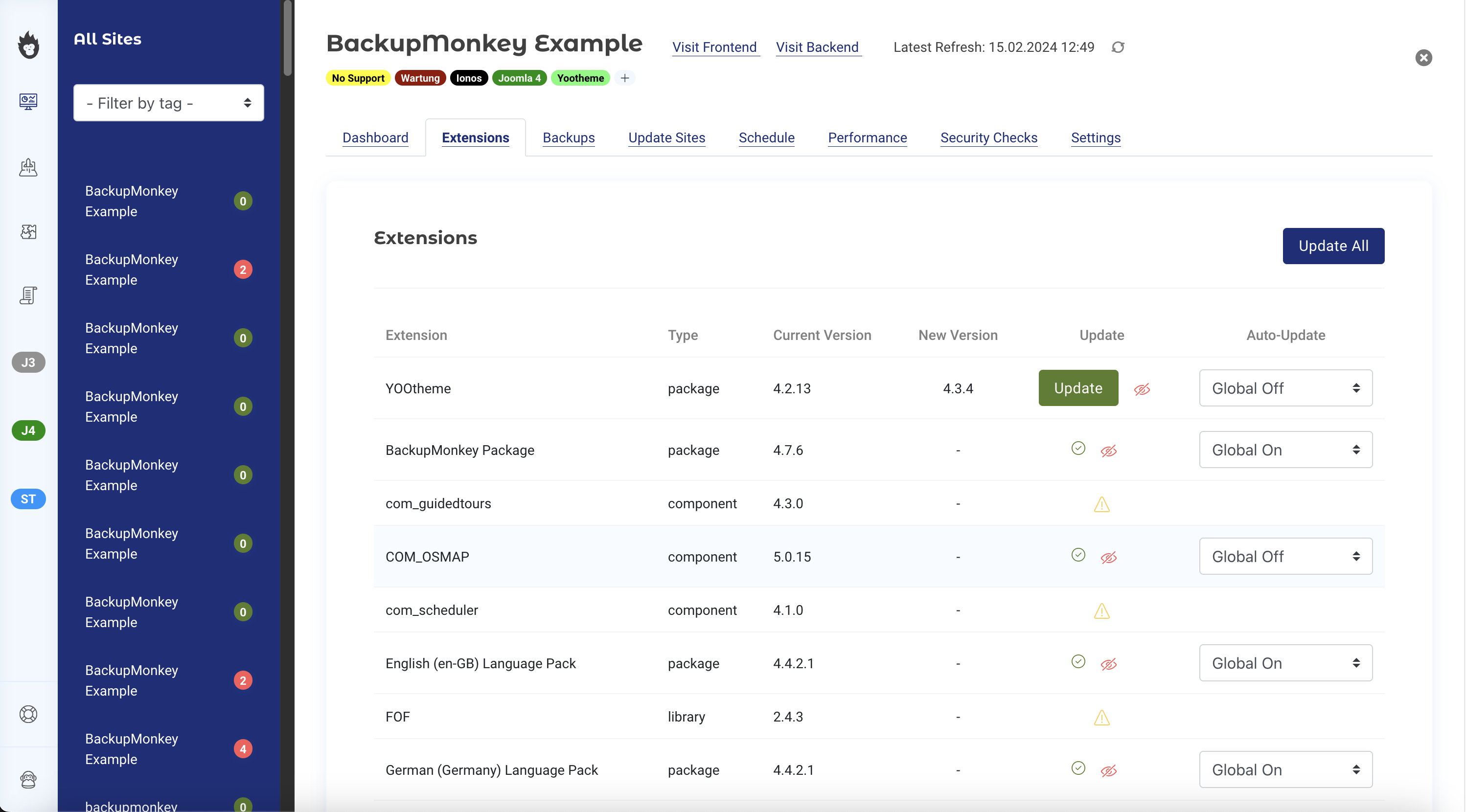This screenshot has height=812, width=1466.
Task: Click the FOF current version 2.4.3
Action: click(x=788, y=717)
